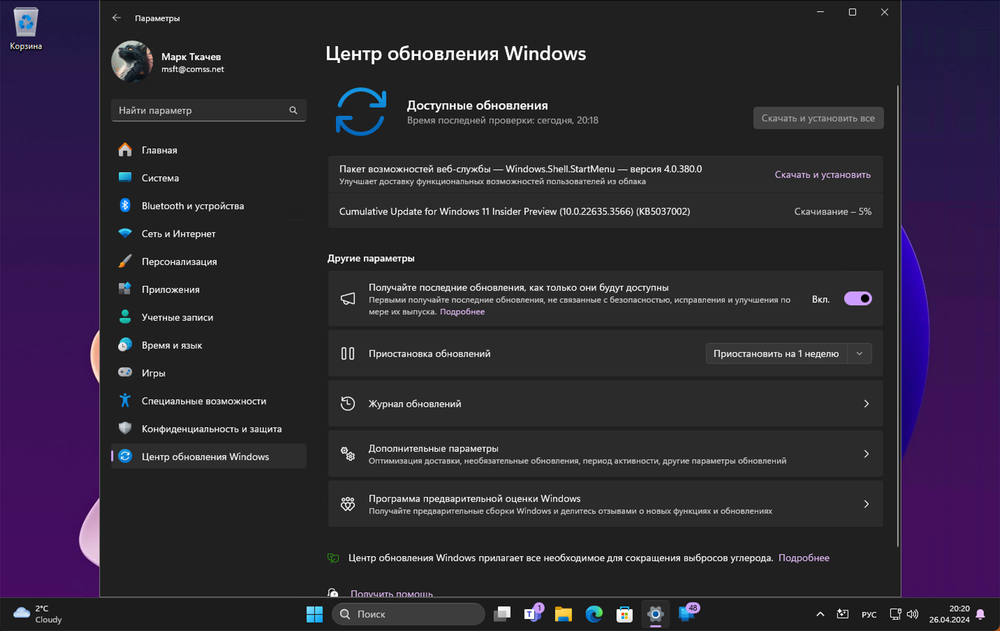The image size is (1000, 631).
Task: Click the Cumulative Update KB5037002 row
Action: coord(605,211)
